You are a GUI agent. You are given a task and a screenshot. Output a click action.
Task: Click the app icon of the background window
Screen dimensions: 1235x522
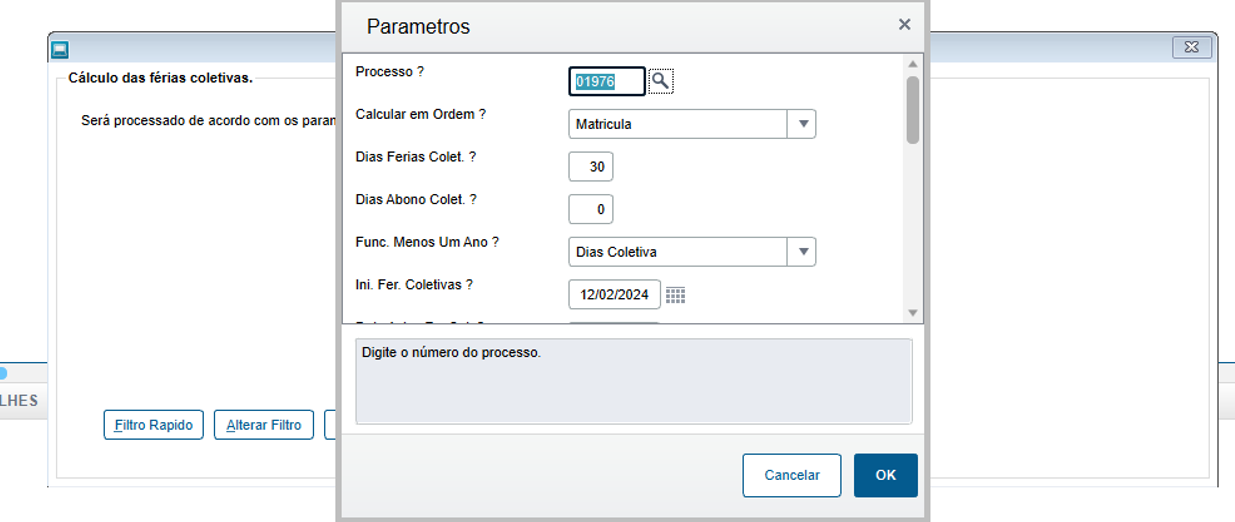(x=60, y=48)
